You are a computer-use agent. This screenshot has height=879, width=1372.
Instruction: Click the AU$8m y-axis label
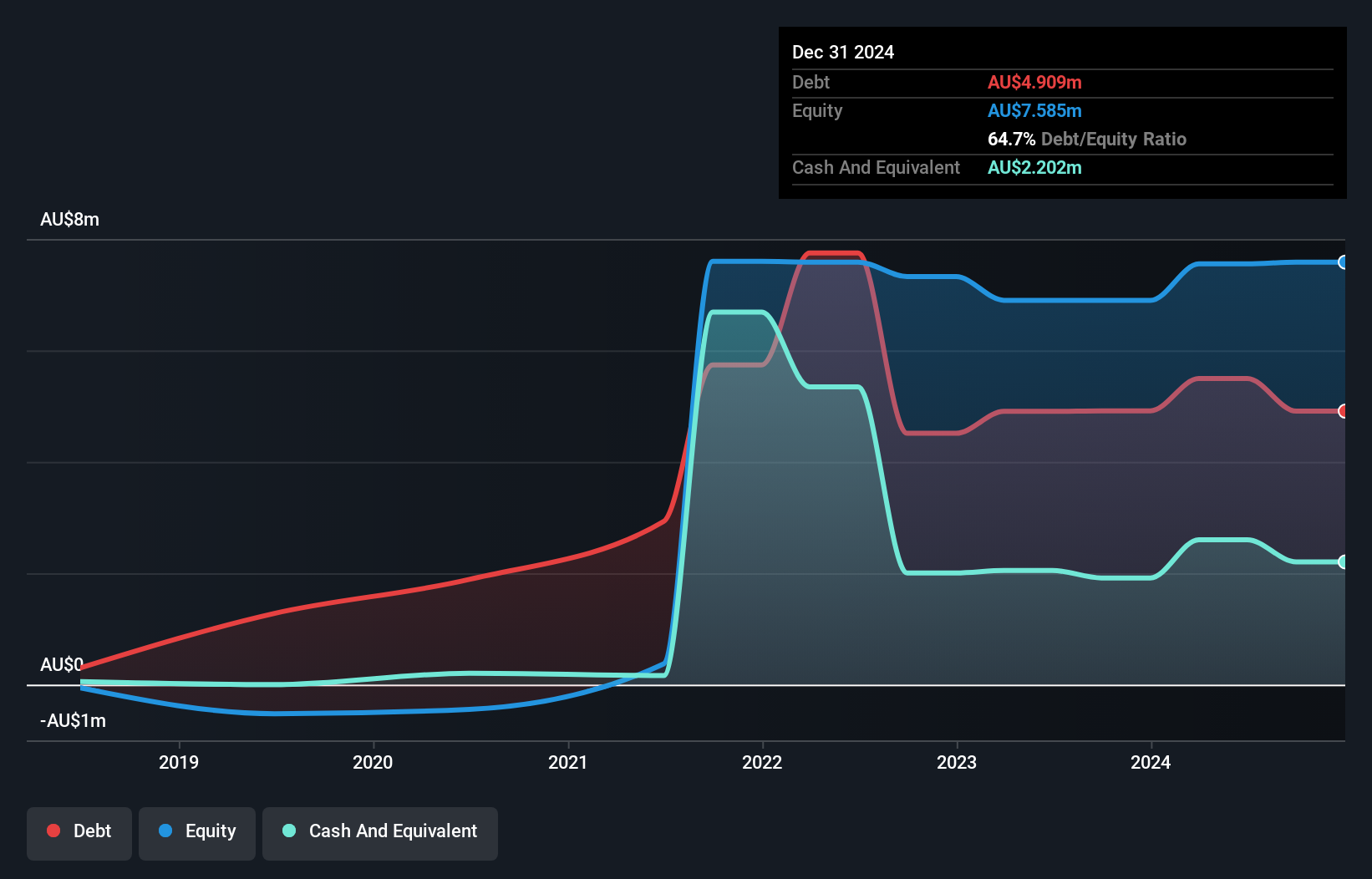[69, 220]
